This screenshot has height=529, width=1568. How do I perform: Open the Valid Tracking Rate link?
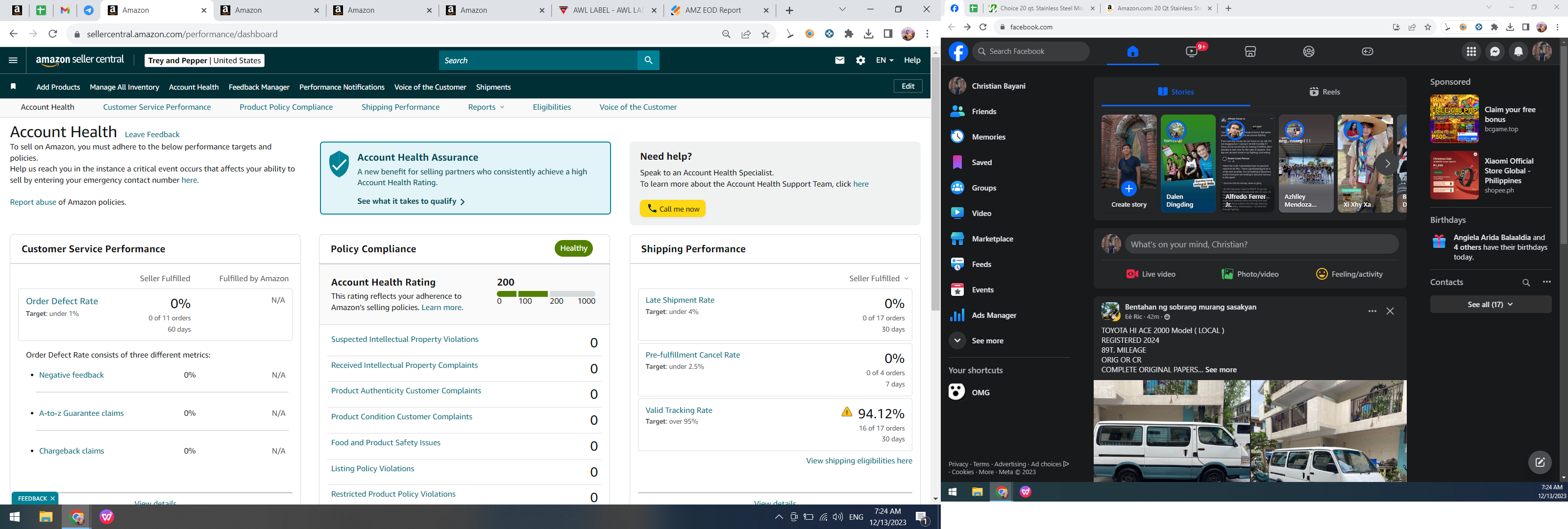(679, 410)
